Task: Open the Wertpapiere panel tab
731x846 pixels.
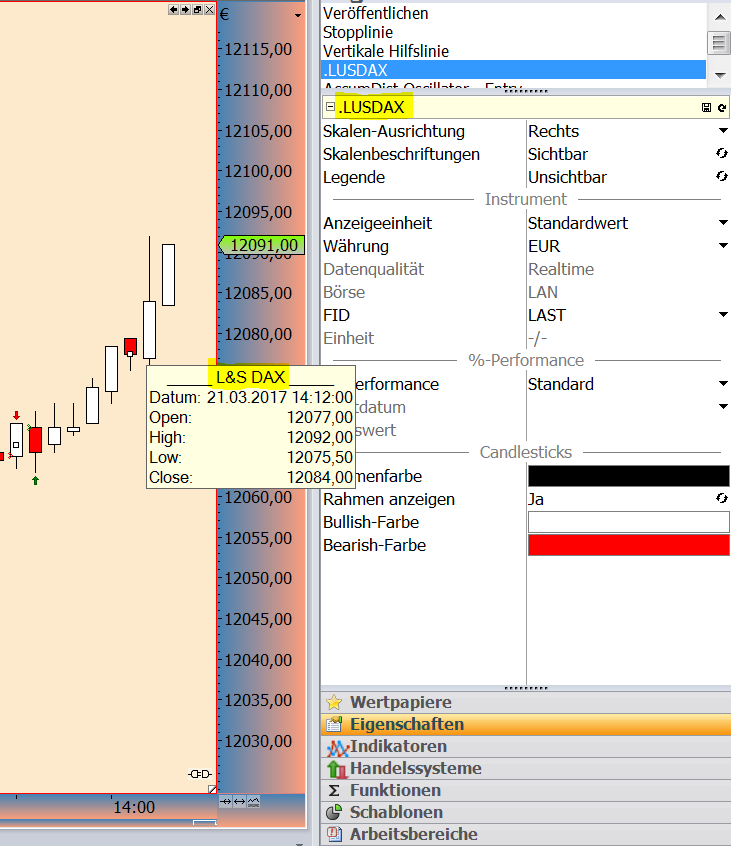Action: 526,702
